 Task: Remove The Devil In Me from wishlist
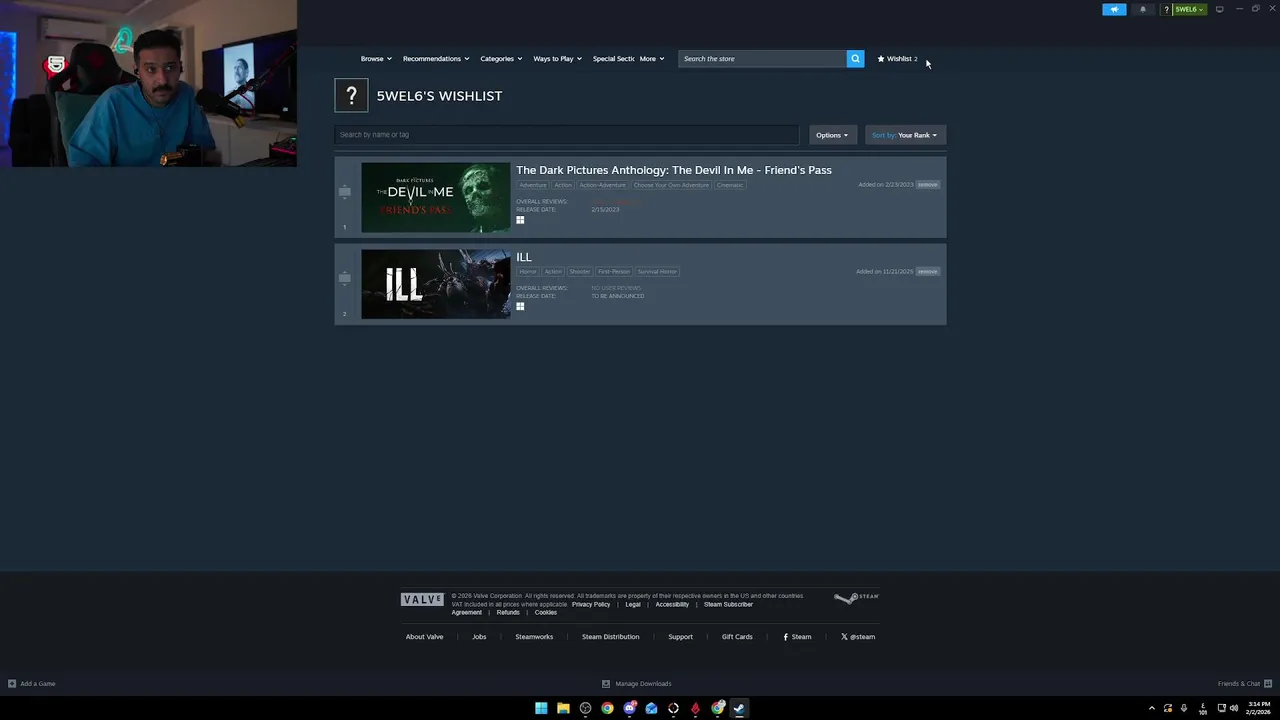pos(928,185)
